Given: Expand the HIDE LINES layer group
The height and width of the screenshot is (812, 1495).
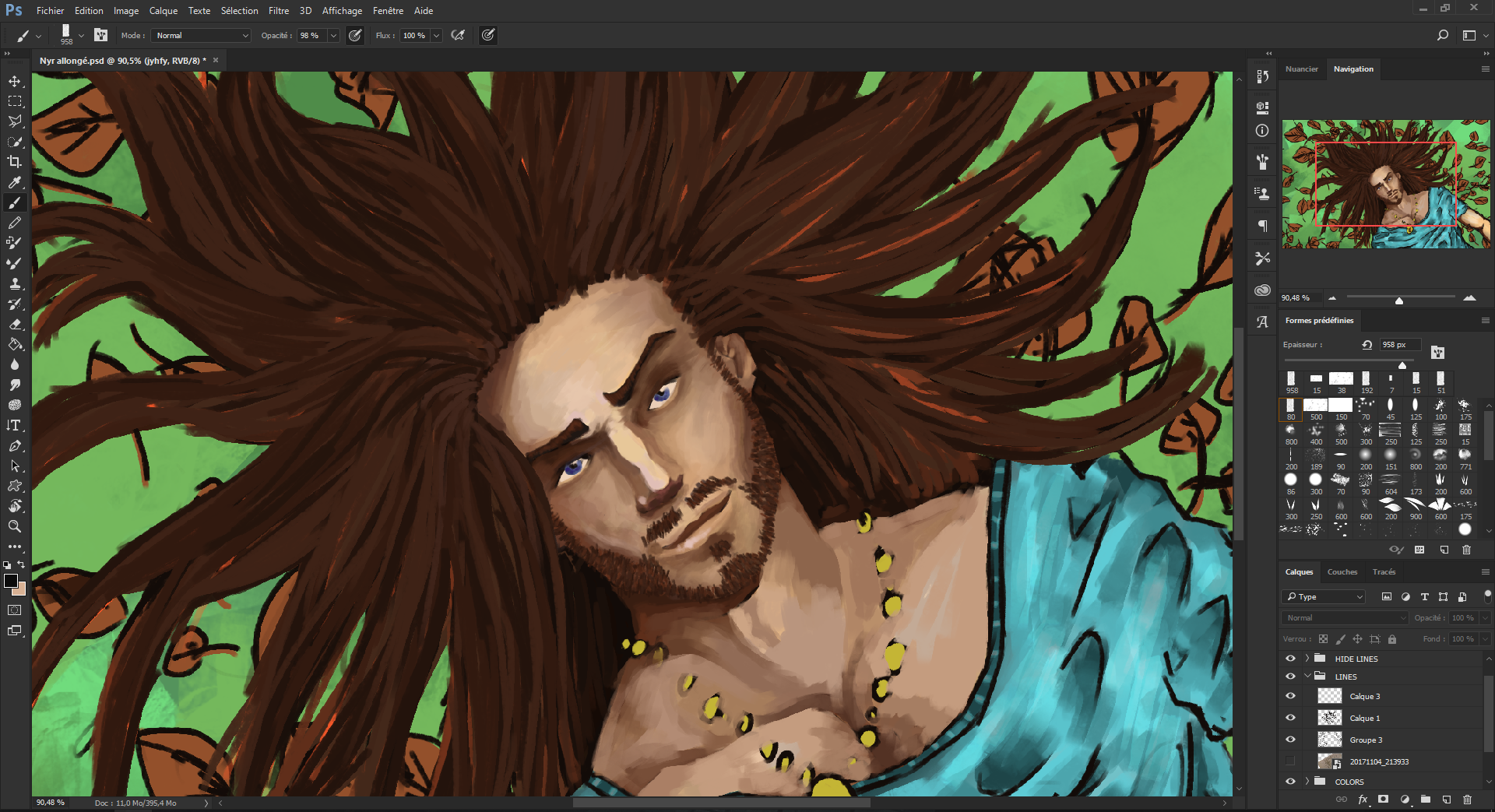Looking at the screenshot, I should click(1307, 659).
